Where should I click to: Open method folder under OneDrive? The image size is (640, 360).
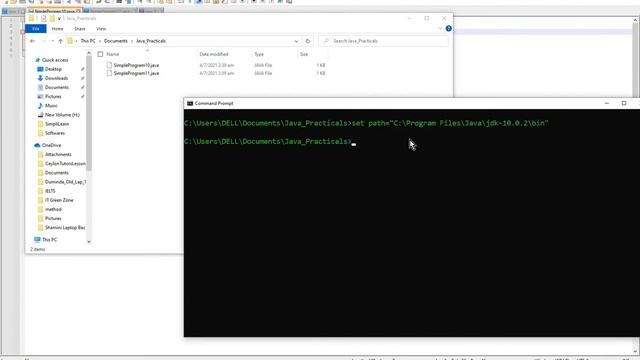coord(53,209)
